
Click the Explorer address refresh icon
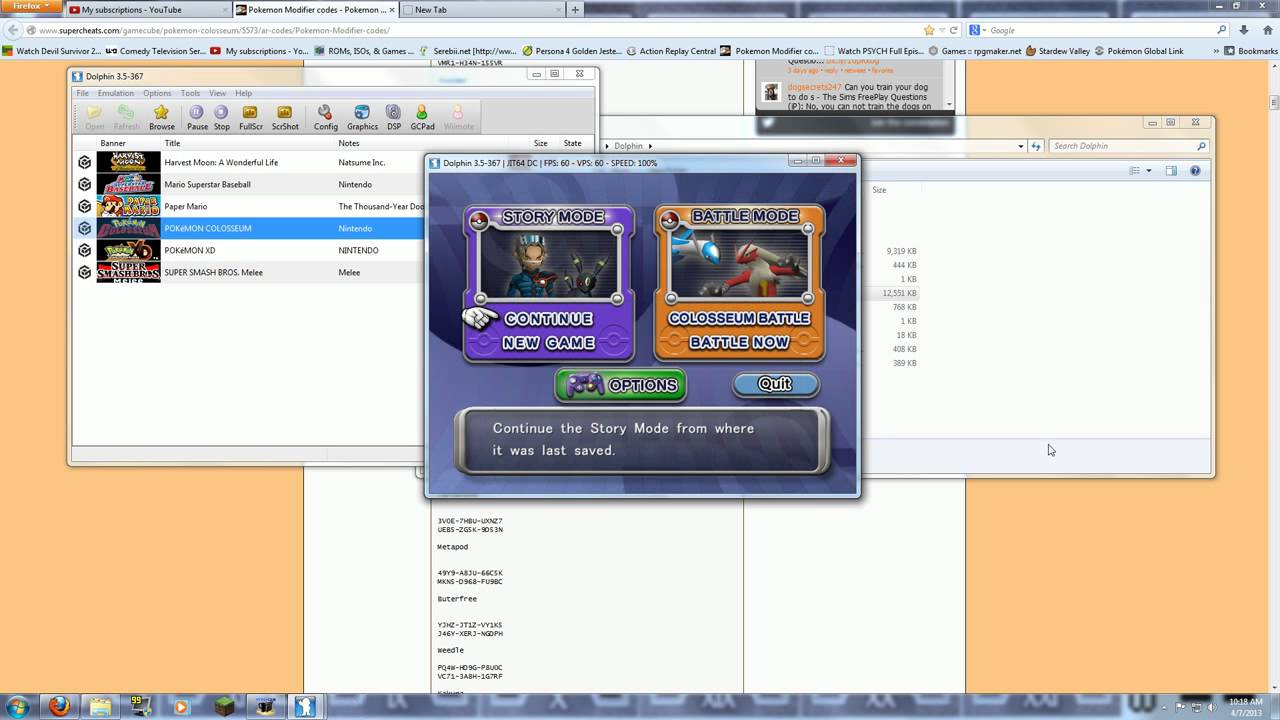pos(1035,146)
